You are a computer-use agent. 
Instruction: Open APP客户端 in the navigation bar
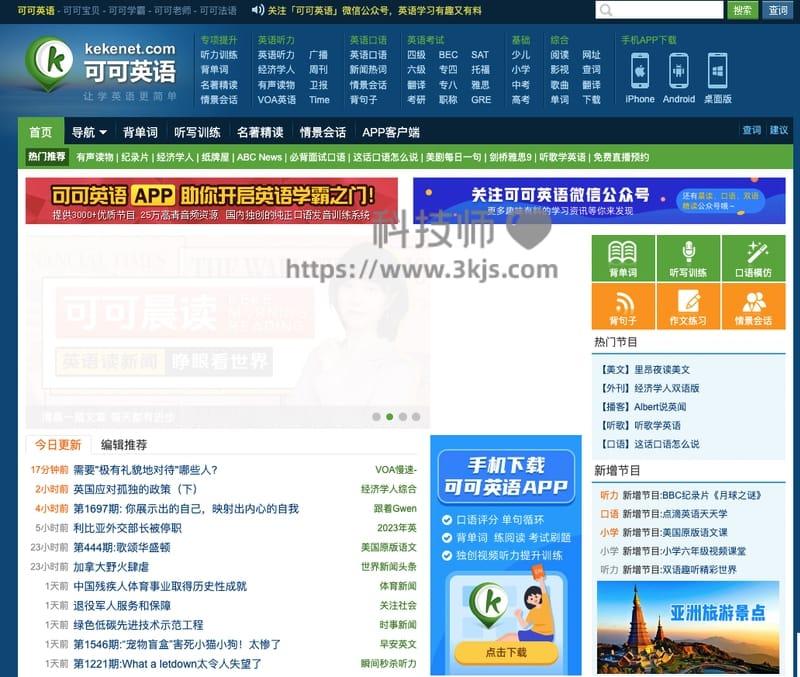(391, 132)
